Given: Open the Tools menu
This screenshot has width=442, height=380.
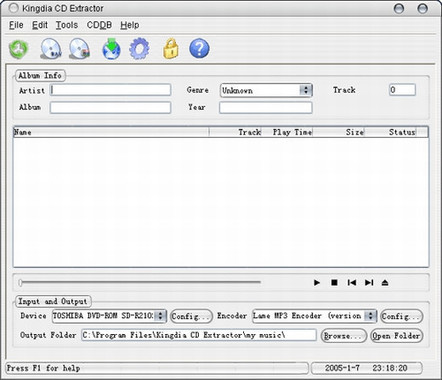Looking at the screenshot, I should click(67, 25).
